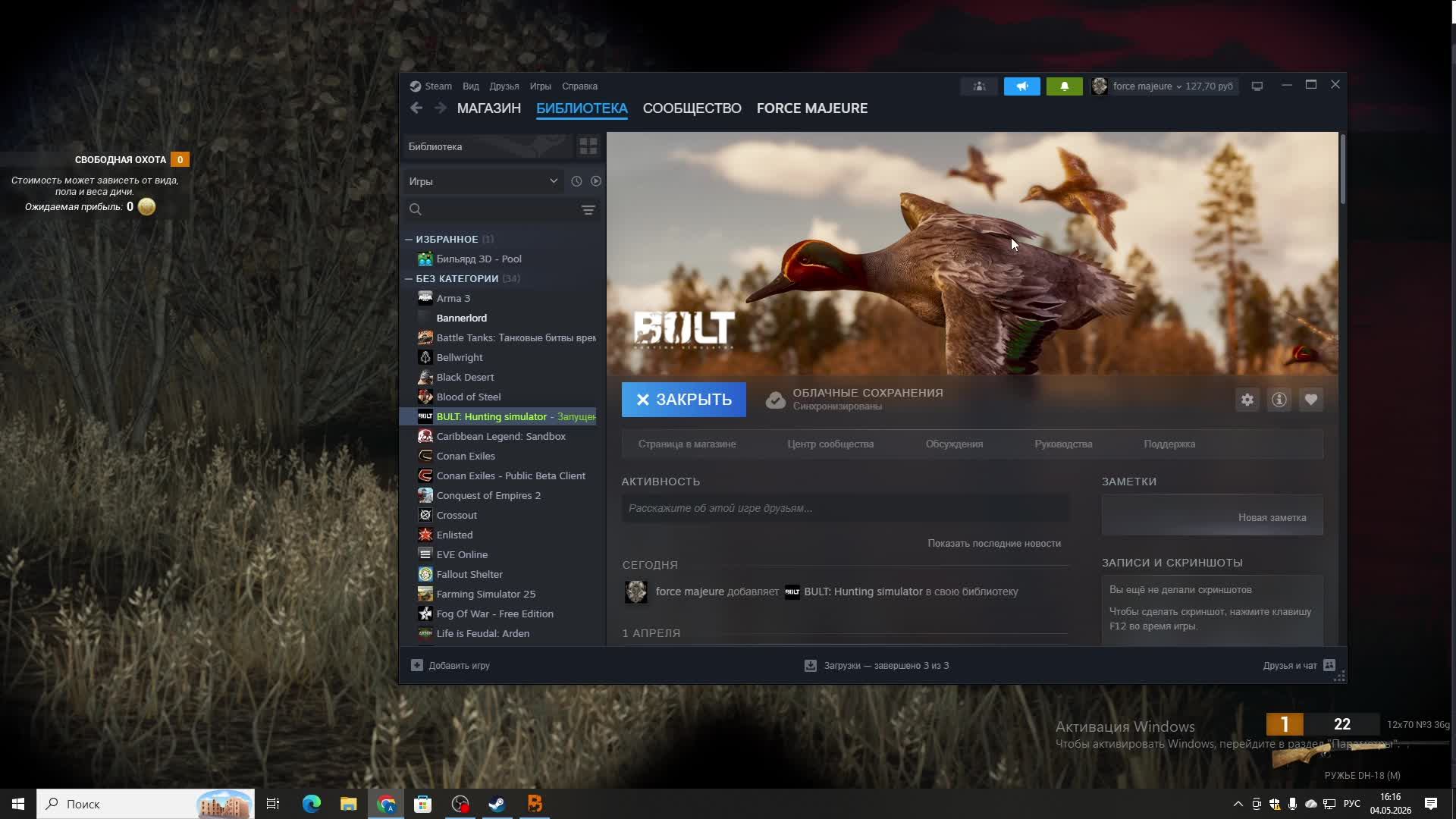The image size is (1456, 819).
Task: Open advanced library filter icon
Action: coord(588,210)
